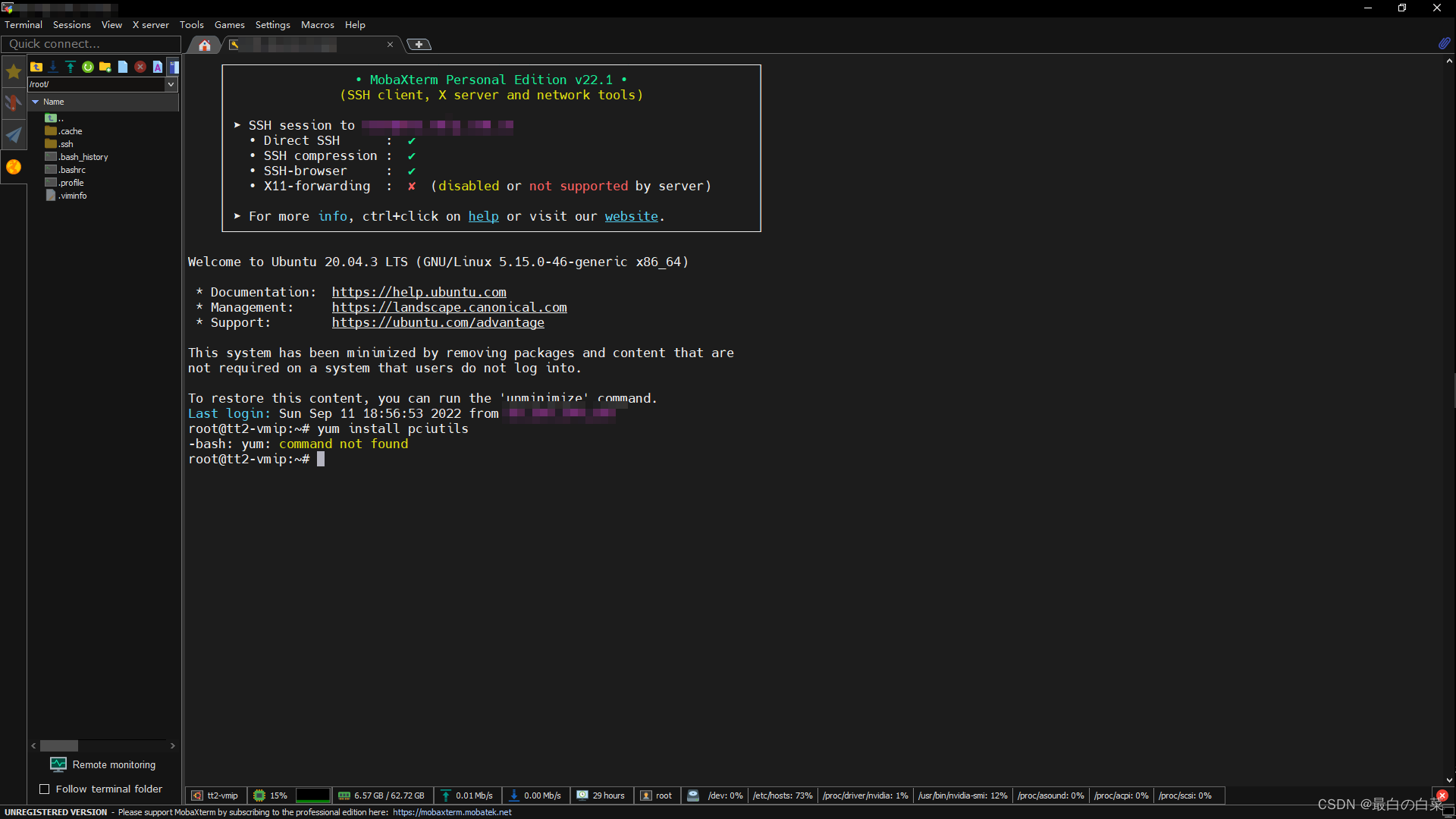Viewport: 1456px width, 819px height.
Task: Click the /root/ path field
Action: coord(96,84)
